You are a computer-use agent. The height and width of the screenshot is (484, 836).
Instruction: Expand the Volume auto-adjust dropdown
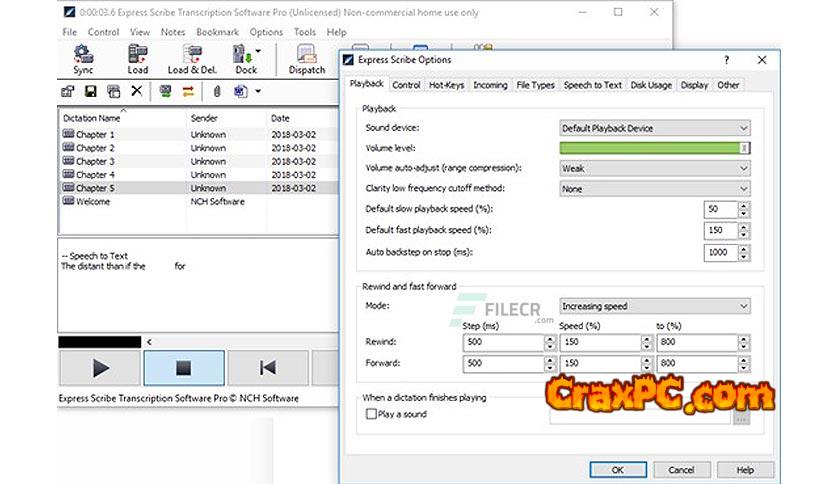pos(654,168)
